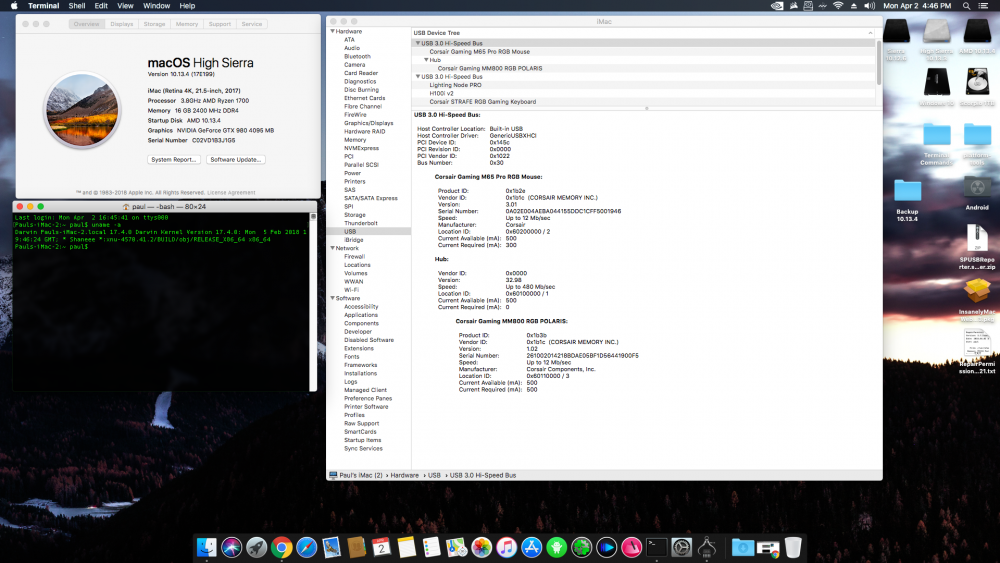Click USB Device Tree vertical scrollbar
The height and width of the screenshot is (563, 1000).
pos(879,64)
